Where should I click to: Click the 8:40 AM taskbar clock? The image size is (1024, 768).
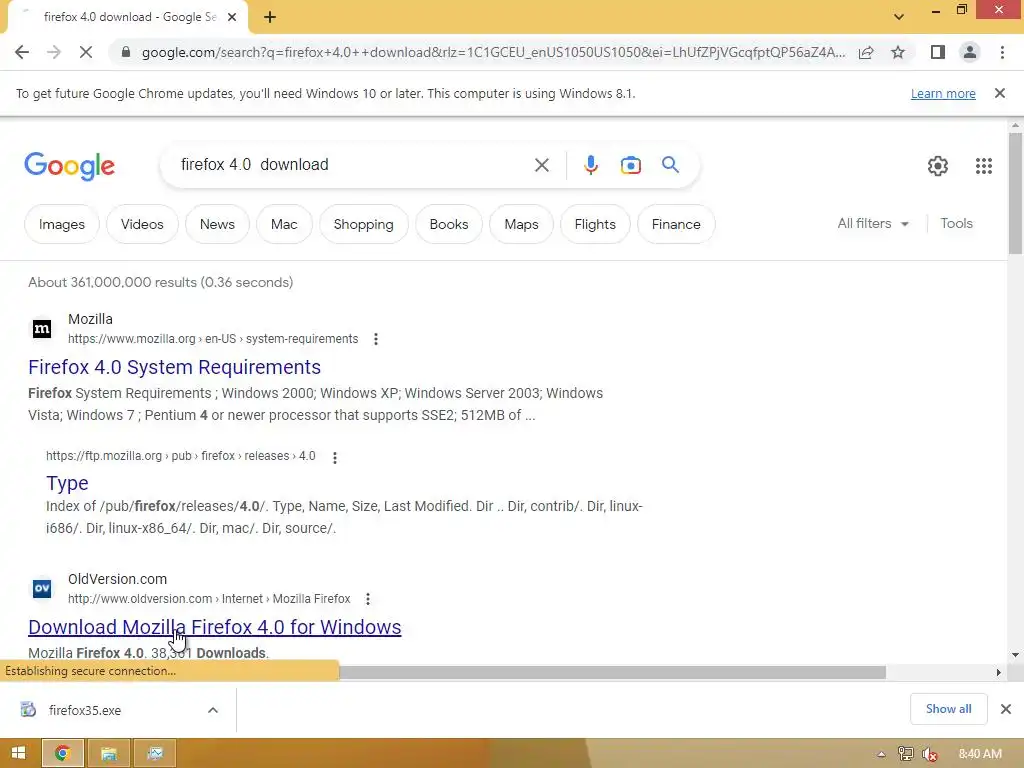click(980, 754)
